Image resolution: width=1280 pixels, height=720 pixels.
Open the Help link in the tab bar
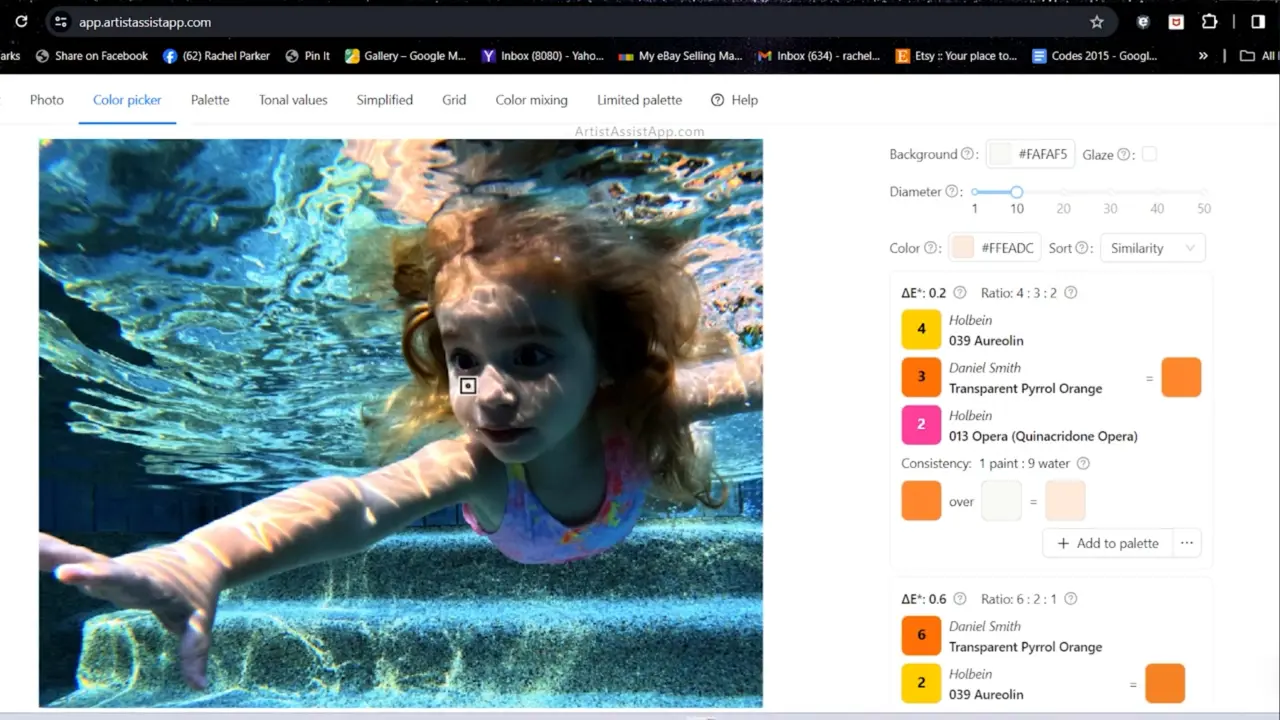[735, 100]
